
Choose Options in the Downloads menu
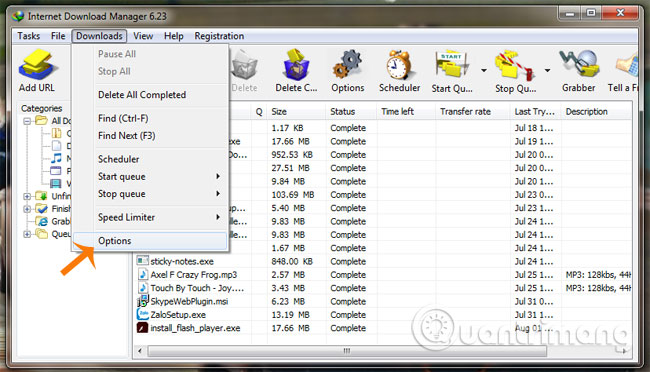click(150, 241)
